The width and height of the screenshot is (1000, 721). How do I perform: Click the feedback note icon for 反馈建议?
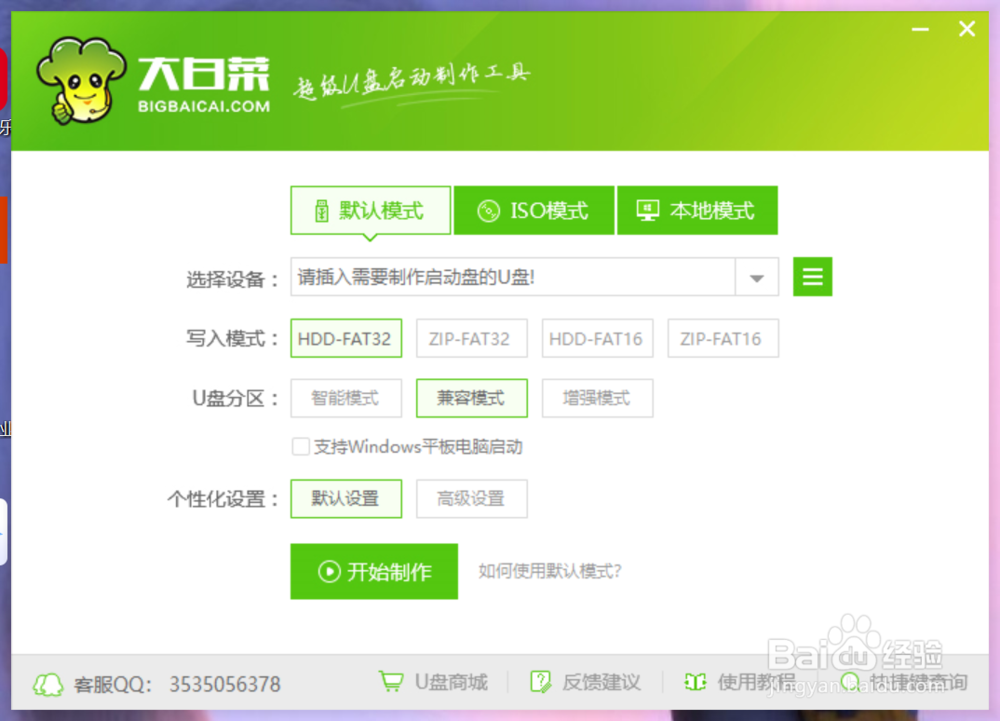pos(541,681)
